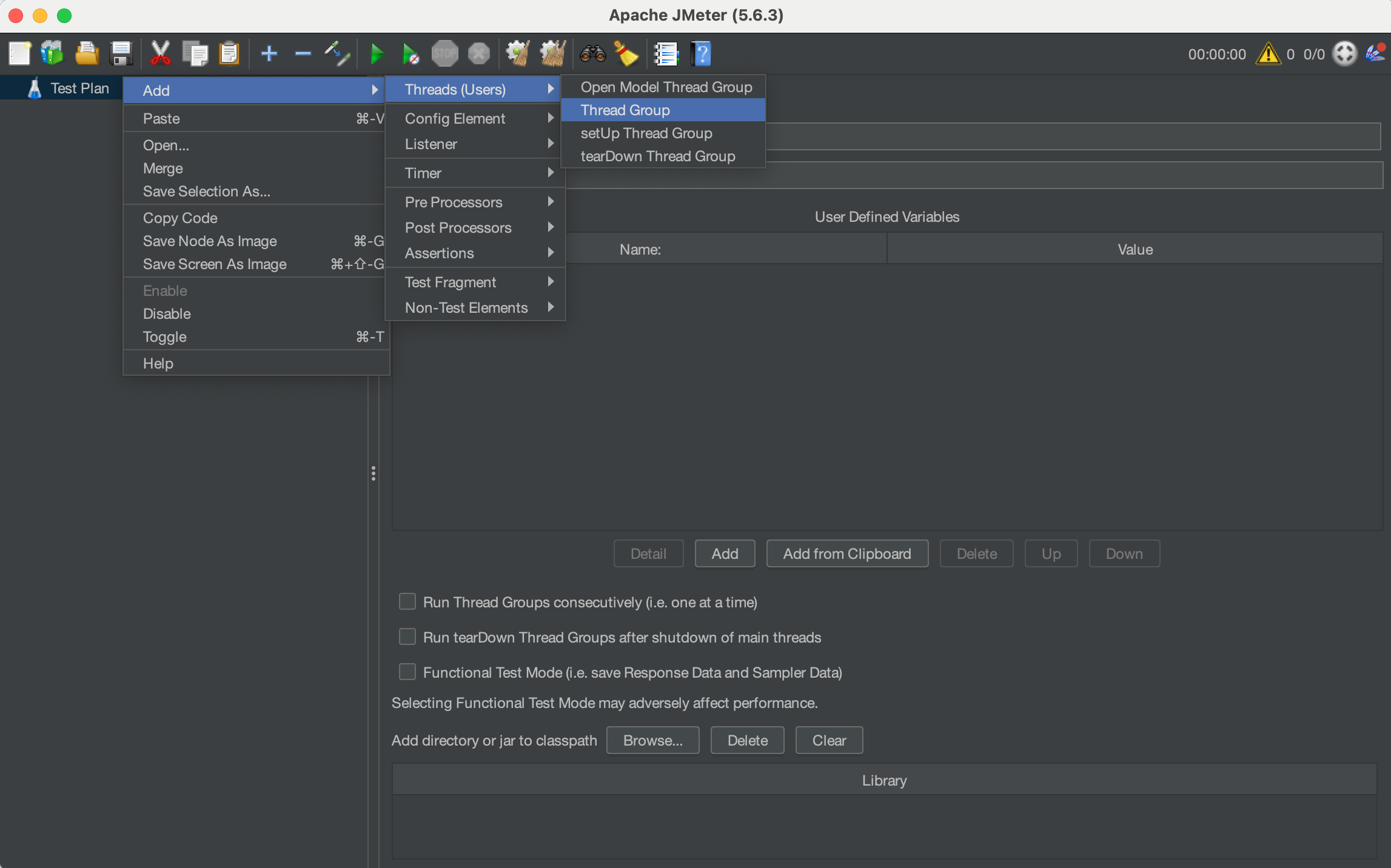This screenshot has width=1391, height=868.
Task: Choose Help in context menu
Action: pyautogui.click(x=256, y=363)
